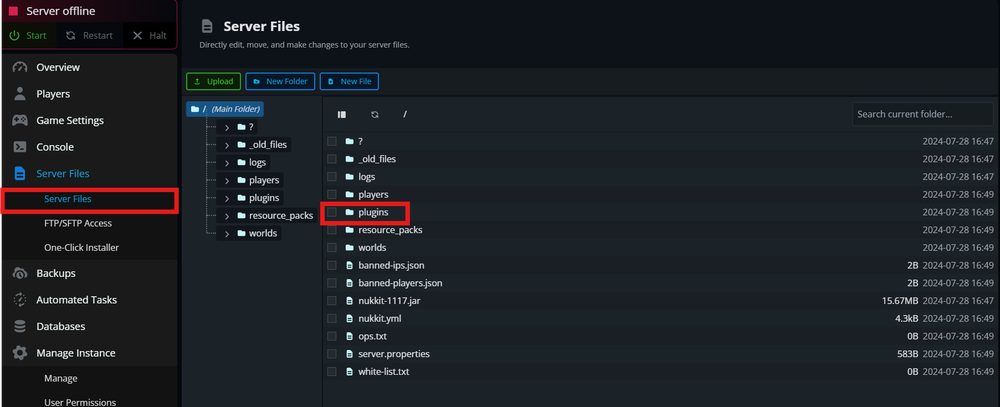Image resolution: width=1000 pixels, height=407 pixels.
Task: Tick the server.properties checkbox
Action: (x=332, y=354)
